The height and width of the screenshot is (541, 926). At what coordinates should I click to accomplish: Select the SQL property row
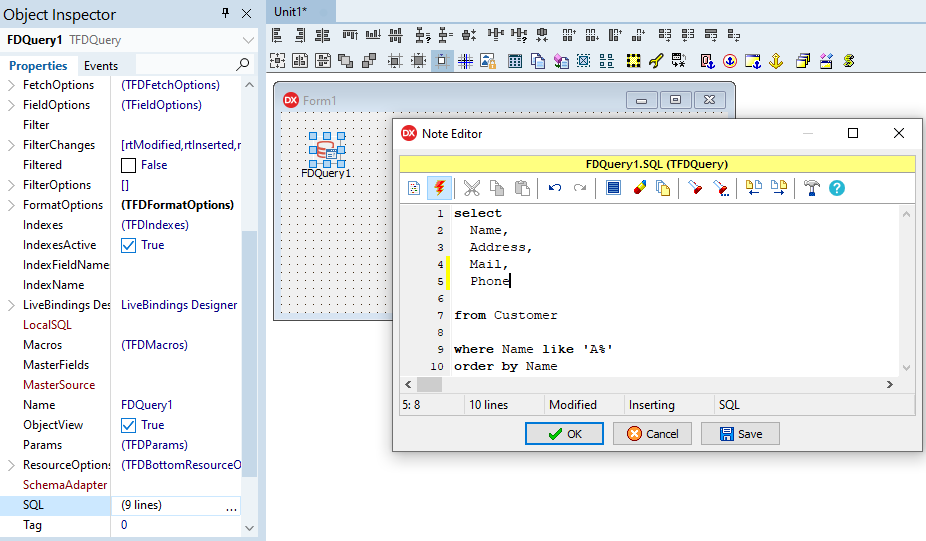pos(120,506)
